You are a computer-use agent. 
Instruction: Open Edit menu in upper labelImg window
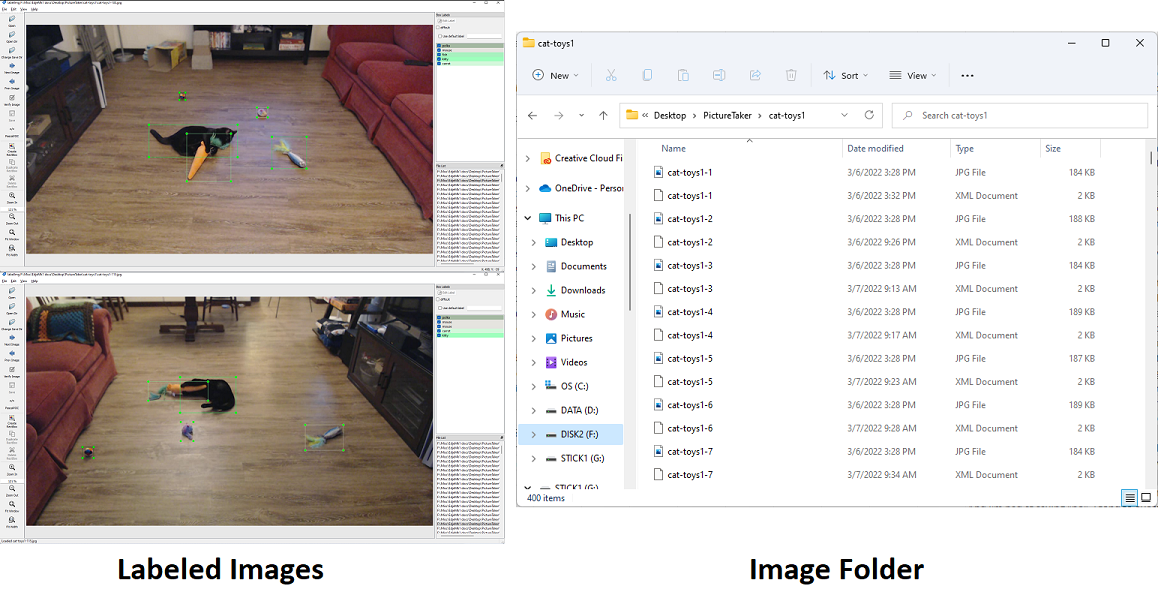[x=14, y=9]
